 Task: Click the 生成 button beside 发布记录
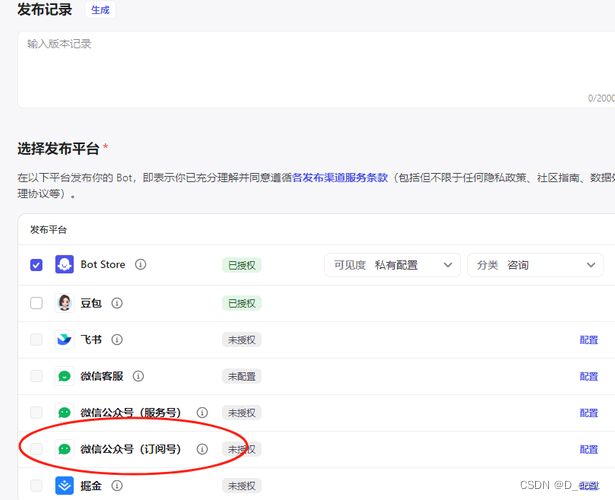click(100, 10)
